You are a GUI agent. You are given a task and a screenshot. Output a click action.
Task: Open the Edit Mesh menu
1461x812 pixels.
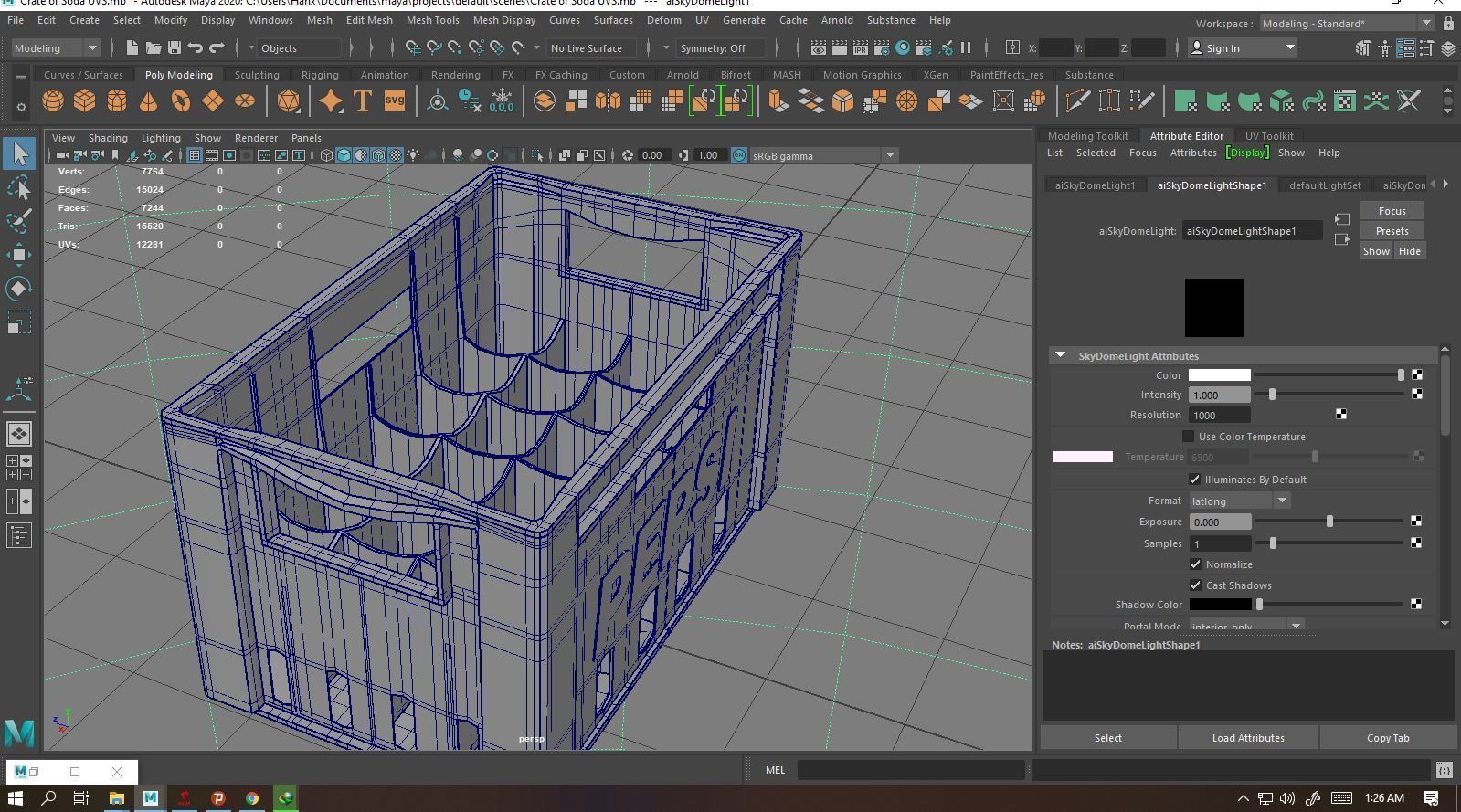[x=369, y=20]
